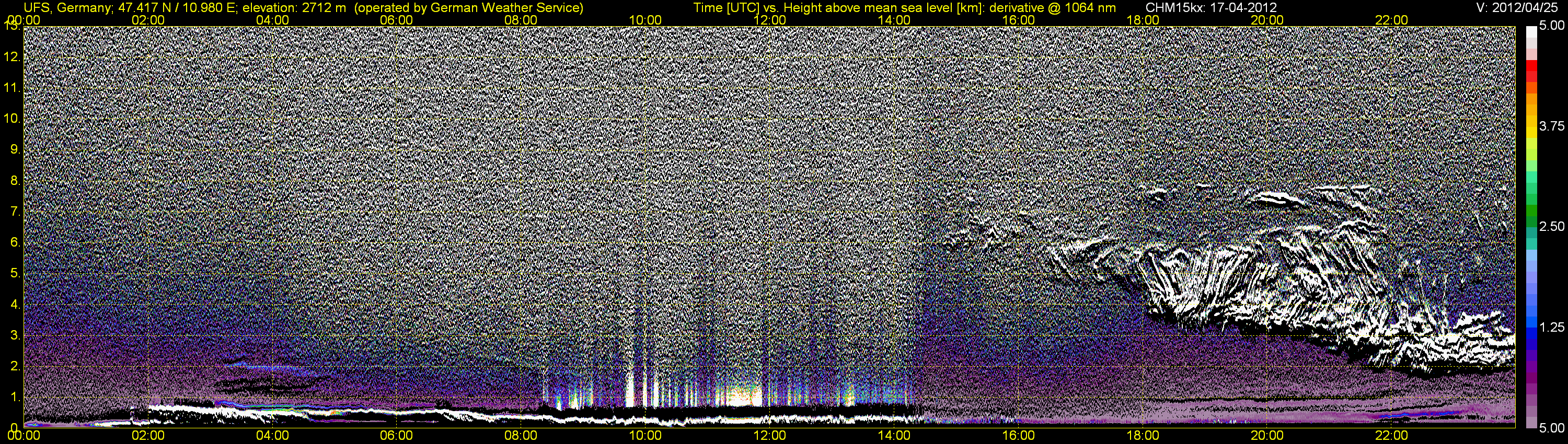Click the '9.' km height axis label
The width and height of the screenshot is (1568, 444).
15,149
